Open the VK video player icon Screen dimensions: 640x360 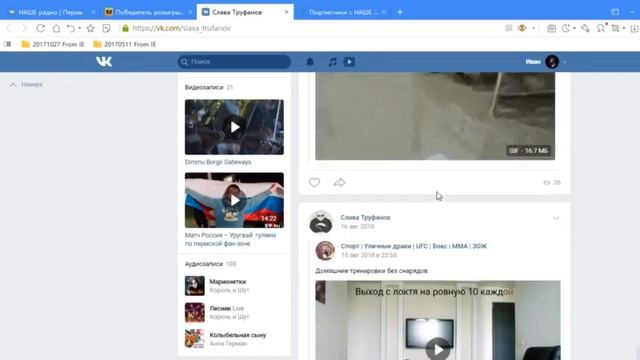349,62
